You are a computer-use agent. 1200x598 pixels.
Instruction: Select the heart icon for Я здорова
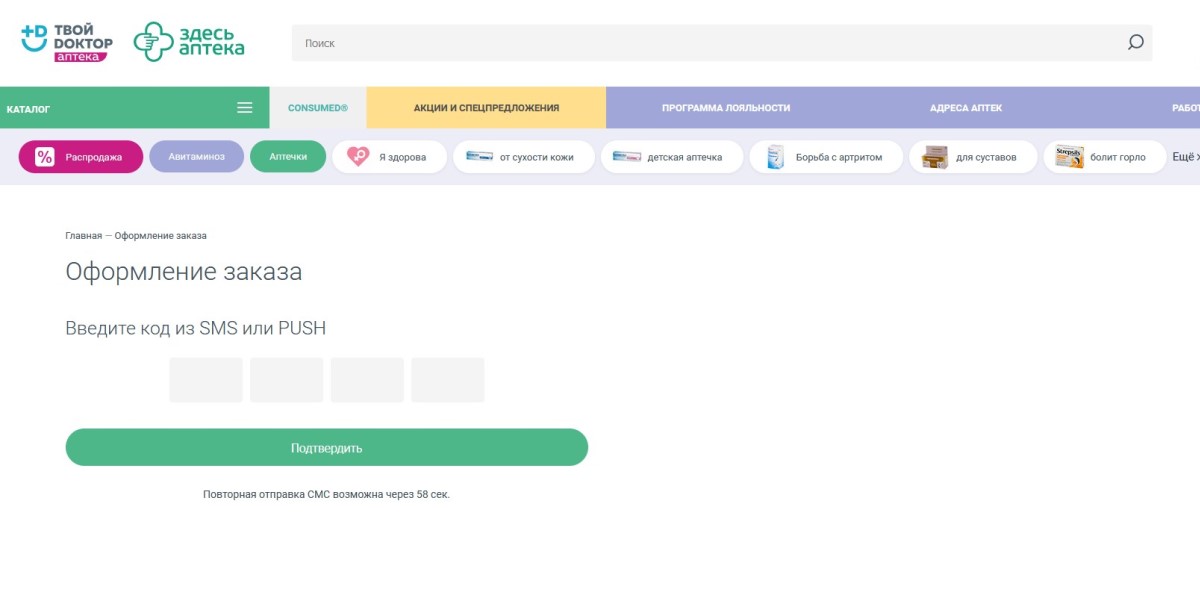[x=357, y=157]
